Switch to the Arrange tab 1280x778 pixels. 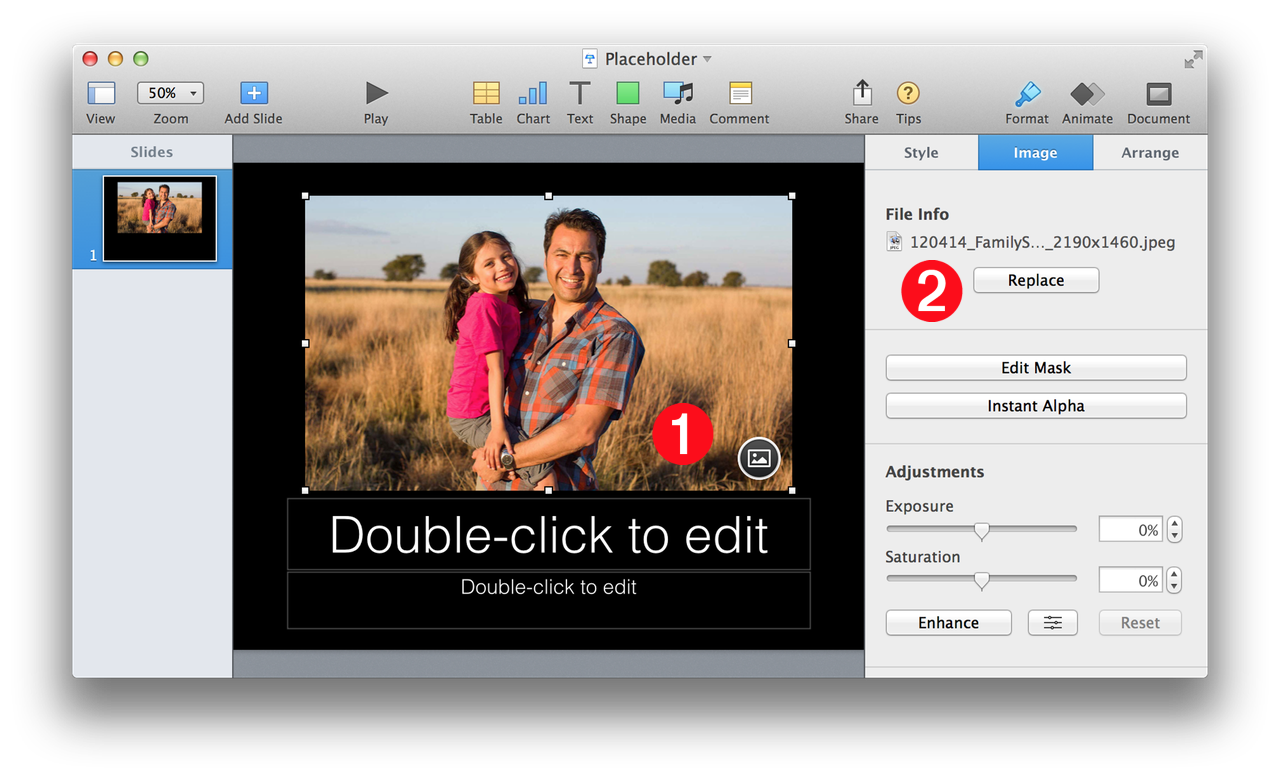click(1150, 153)
